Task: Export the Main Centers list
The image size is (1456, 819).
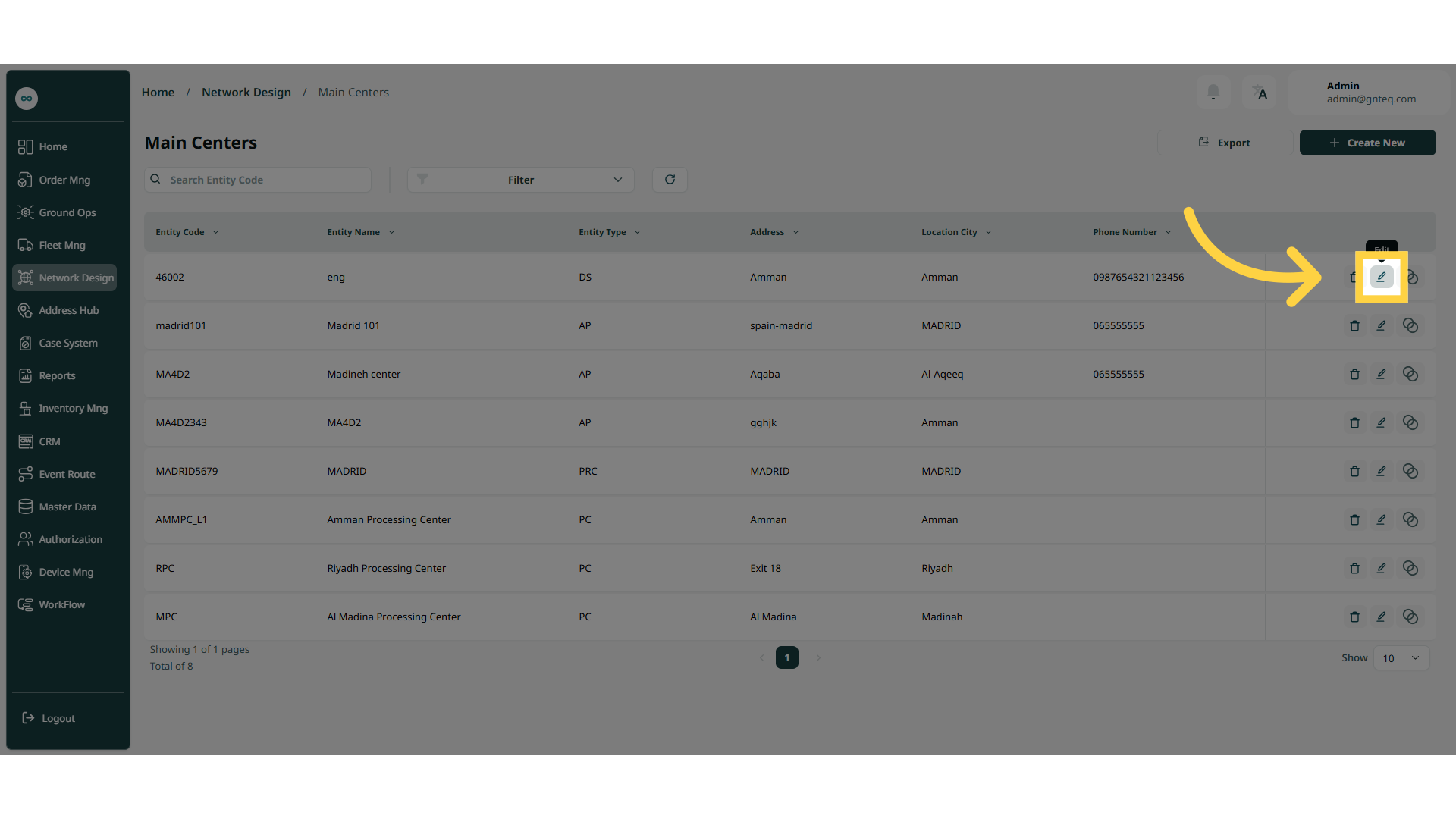Action: click(1225, 143)
